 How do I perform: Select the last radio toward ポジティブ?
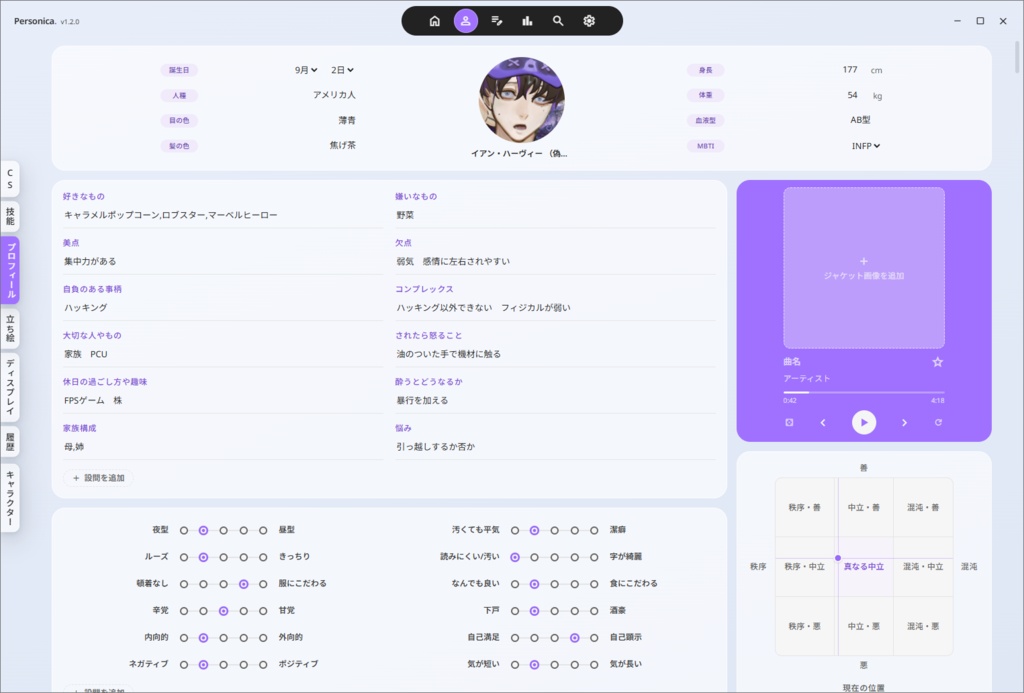pos(263,664)
